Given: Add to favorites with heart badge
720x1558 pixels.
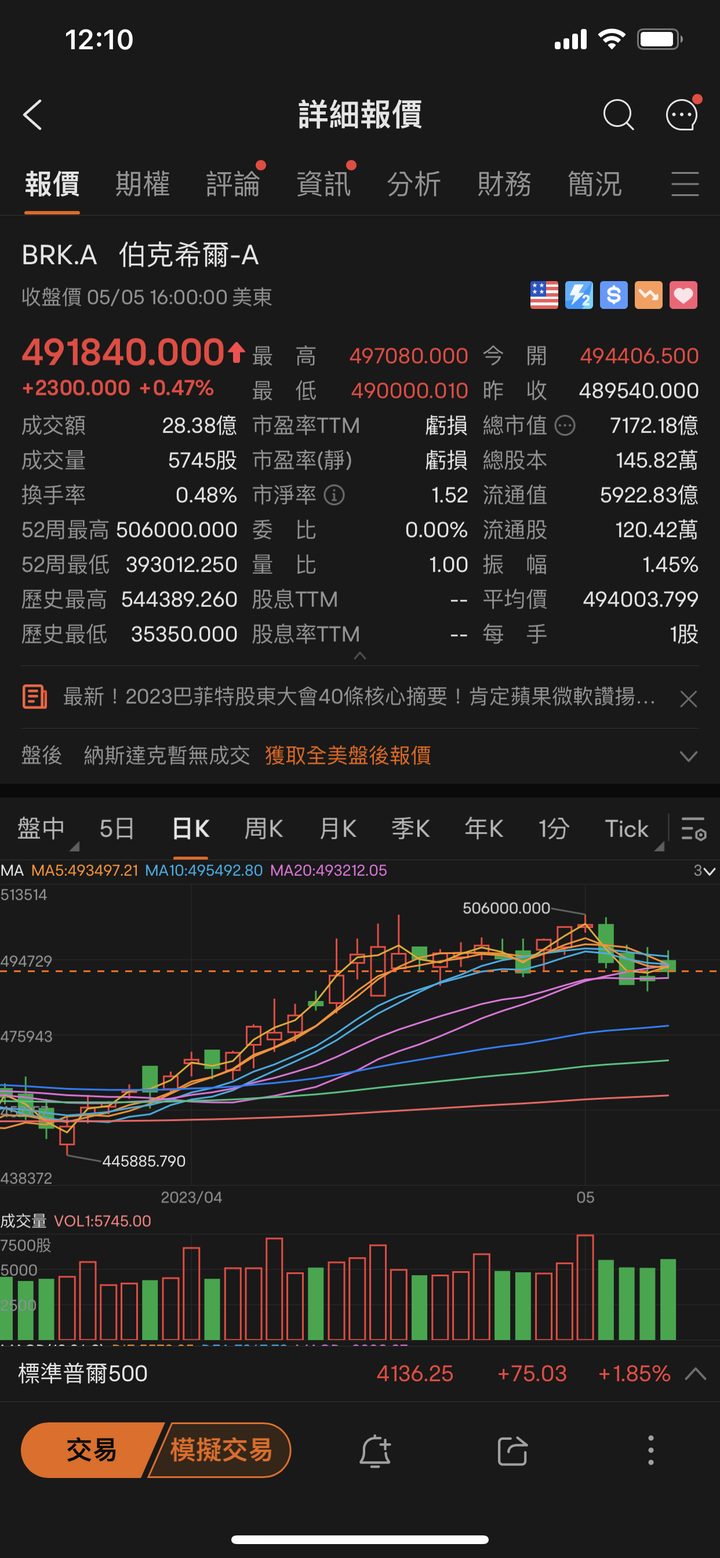Looking at the screenshot, I should tap(683, 295).
